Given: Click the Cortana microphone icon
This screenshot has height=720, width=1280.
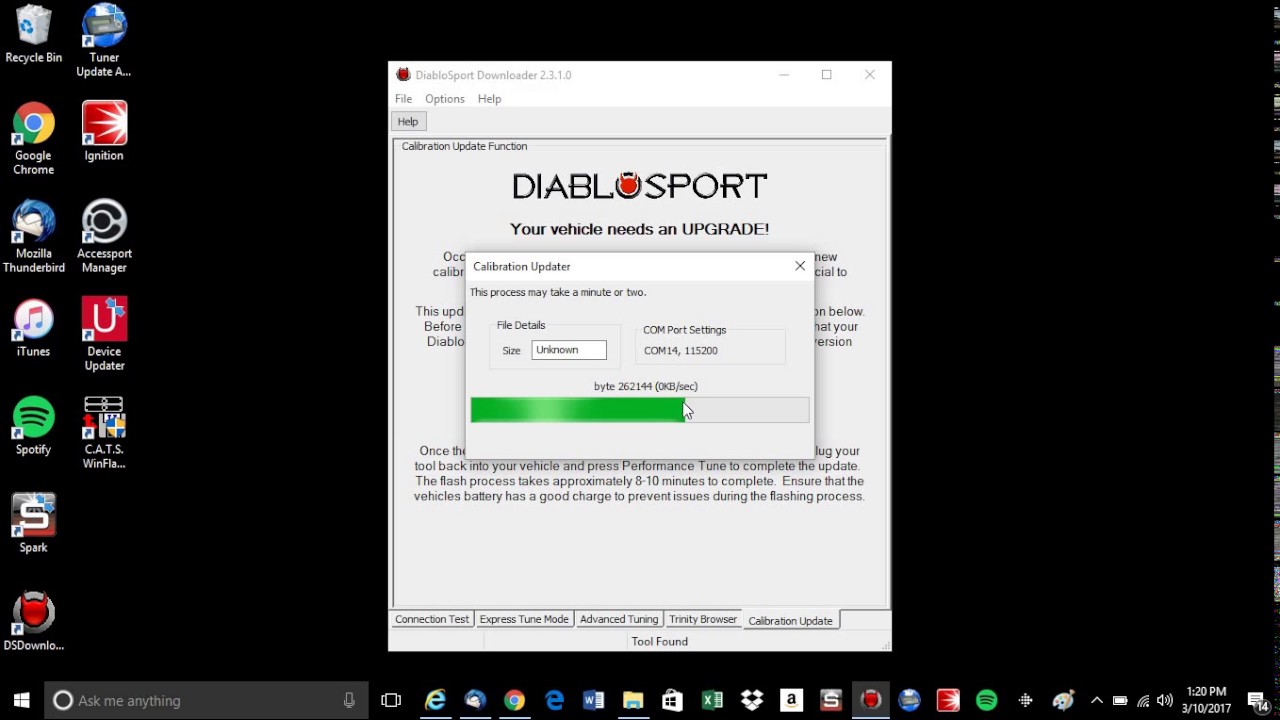Looking at the screenshot, I should click(349, 700).
